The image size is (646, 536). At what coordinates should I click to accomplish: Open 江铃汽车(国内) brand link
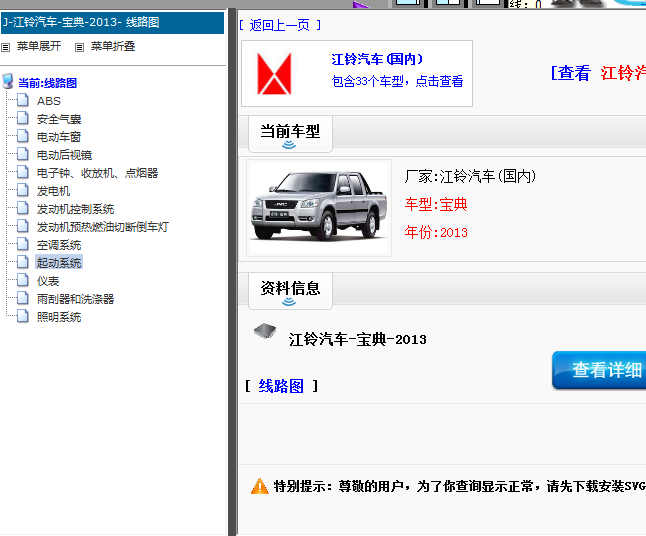[377, 59]
